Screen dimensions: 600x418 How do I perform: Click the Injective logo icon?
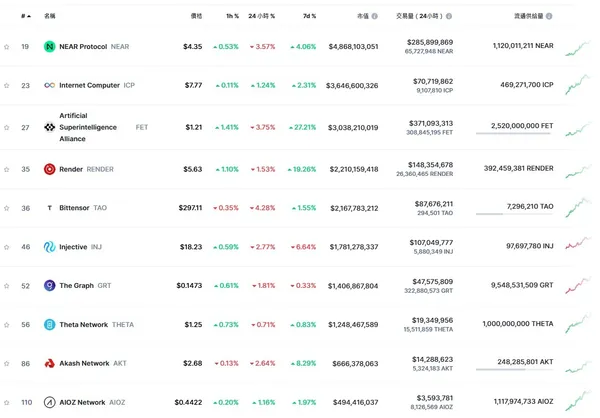(x=50, y=247)
